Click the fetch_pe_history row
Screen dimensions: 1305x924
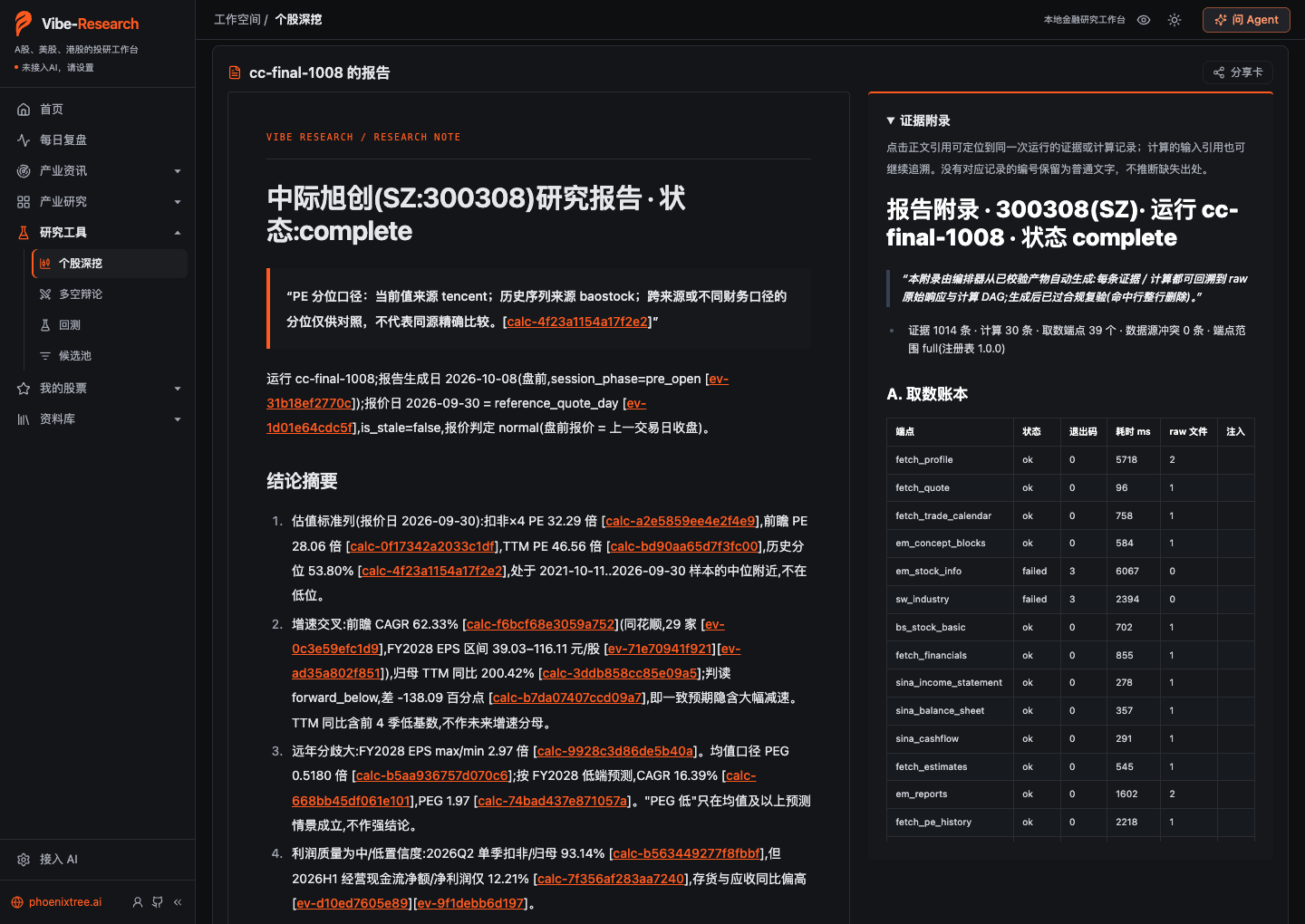[1070, 823]
